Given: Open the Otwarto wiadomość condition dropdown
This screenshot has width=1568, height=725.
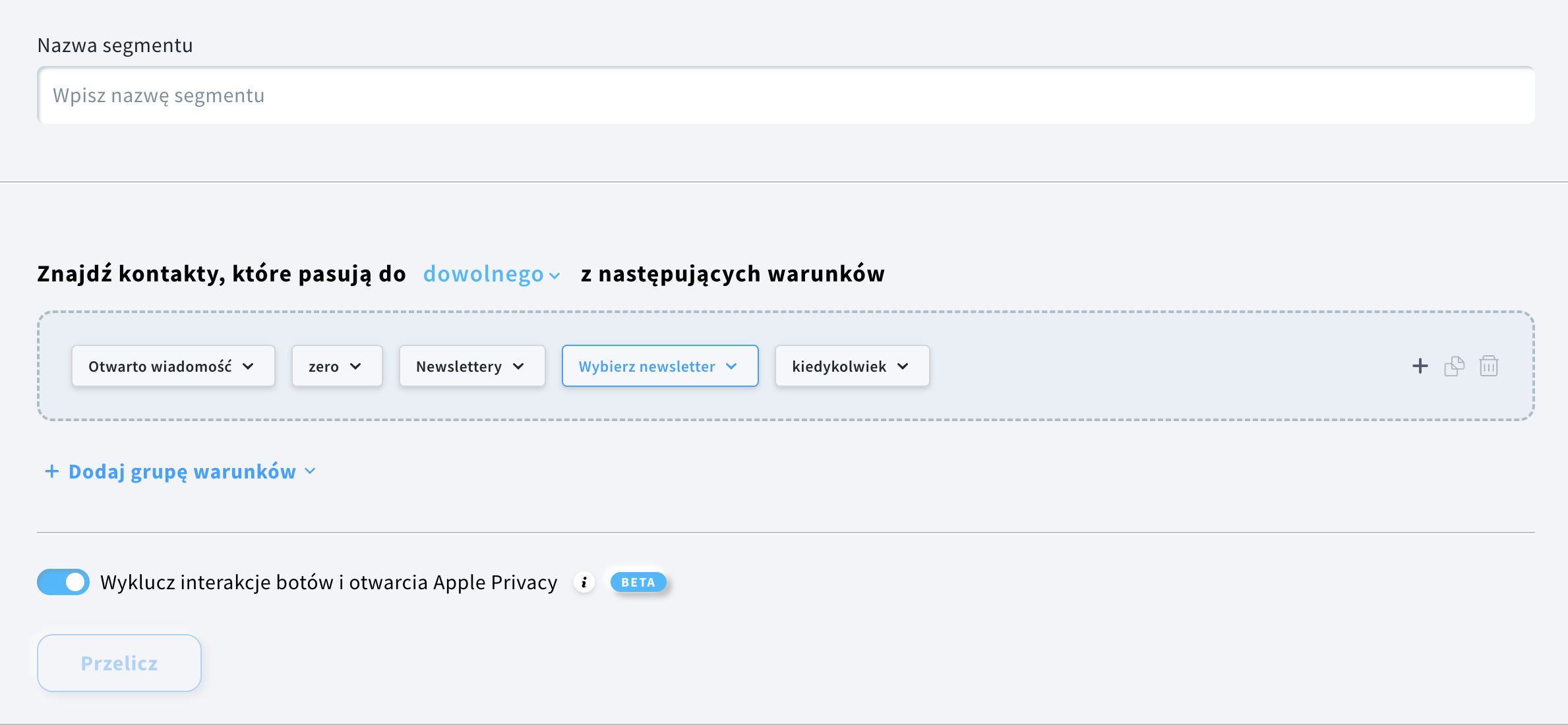Looking at the screenshot, I should (x=173, y=366).
